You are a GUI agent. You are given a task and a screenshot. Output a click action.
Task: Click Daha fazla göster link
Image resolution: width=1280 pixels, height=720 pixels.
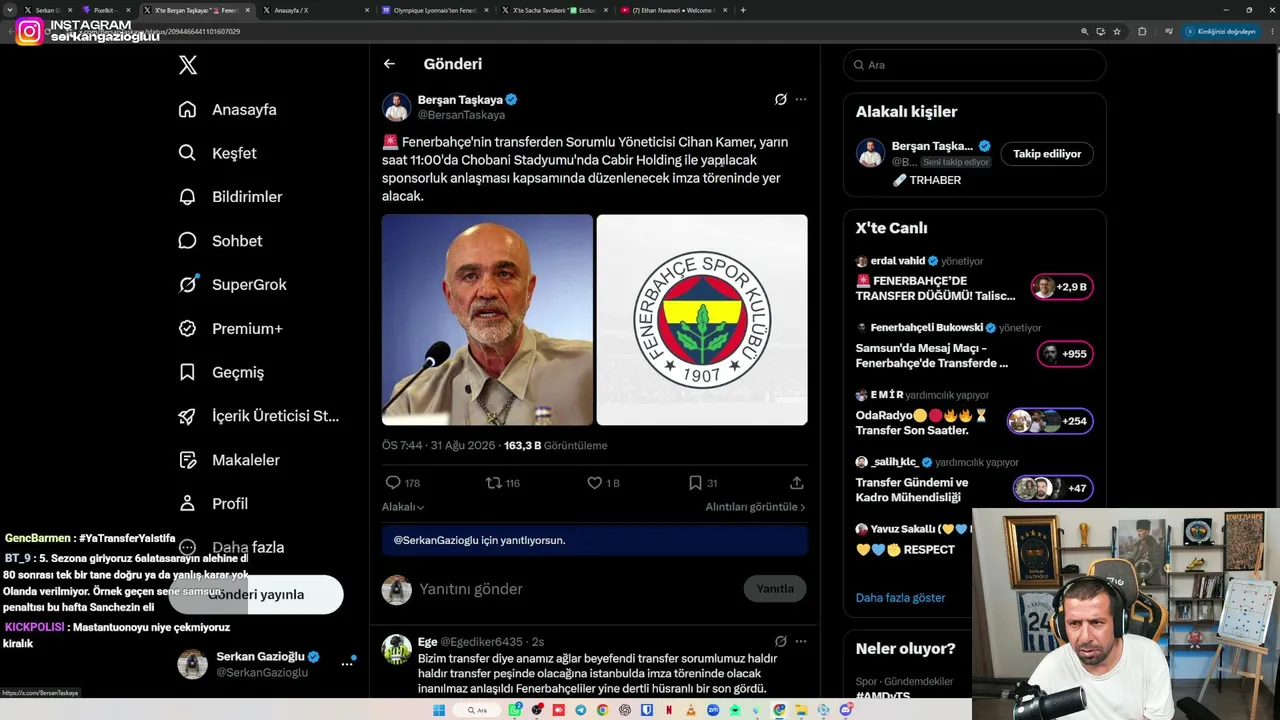pos(900,598)
